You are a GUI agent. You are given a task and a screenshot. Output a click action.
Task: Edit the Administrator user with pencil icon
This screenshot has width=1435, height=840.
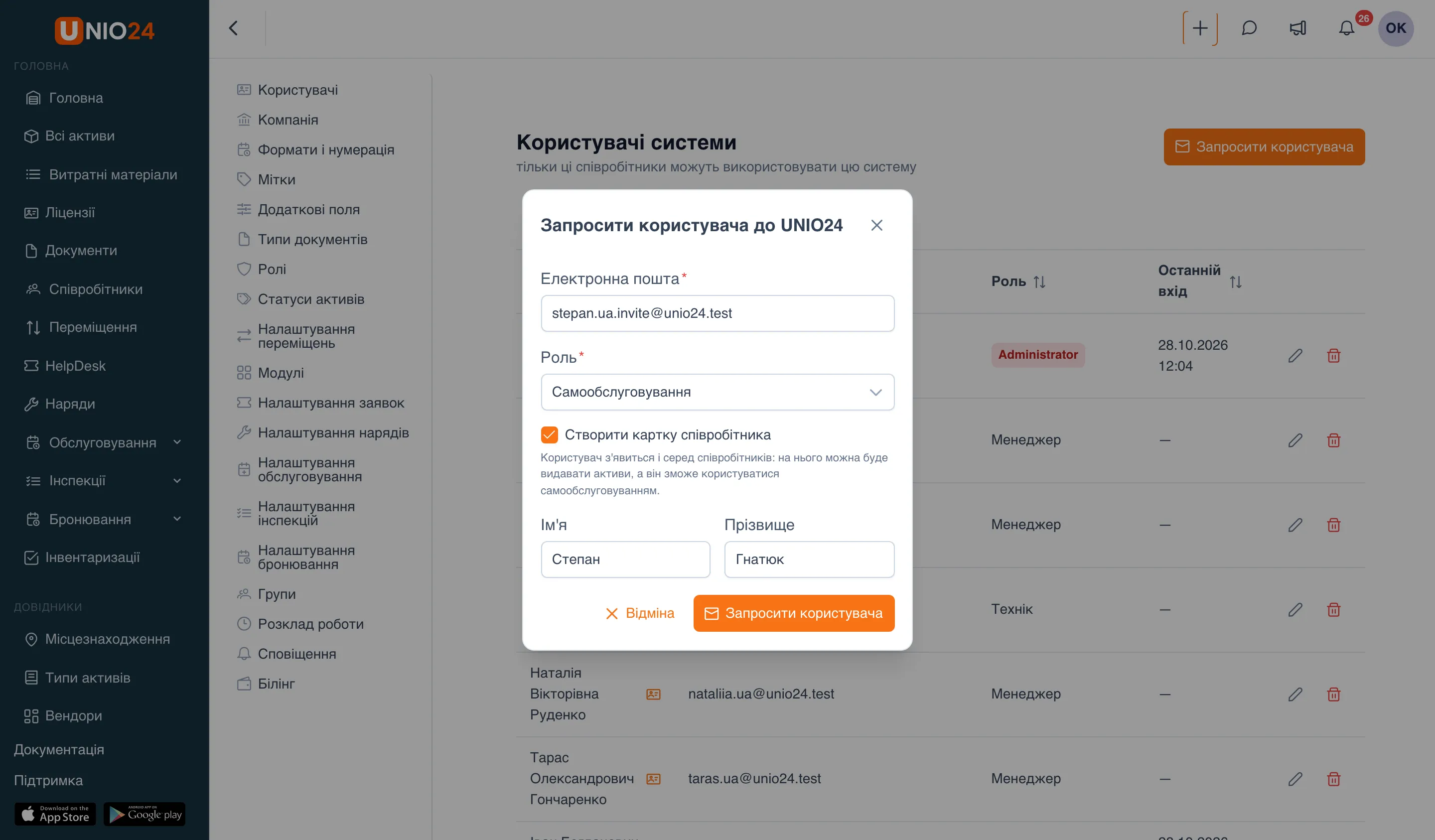[x=1295, y=355]
